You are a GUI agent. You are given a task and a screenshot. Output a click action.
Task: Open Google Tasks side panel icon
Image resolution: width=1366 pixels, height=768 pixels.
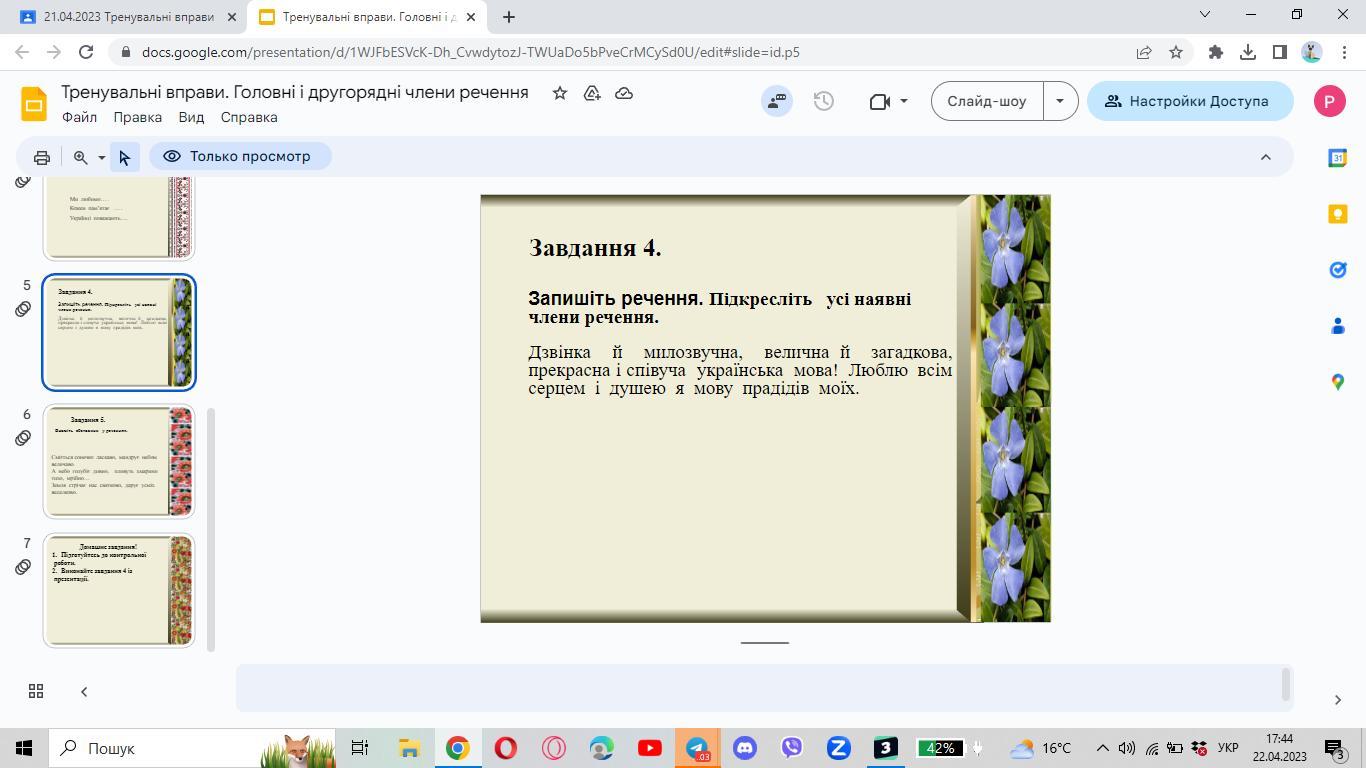[x=1337, y=270]
